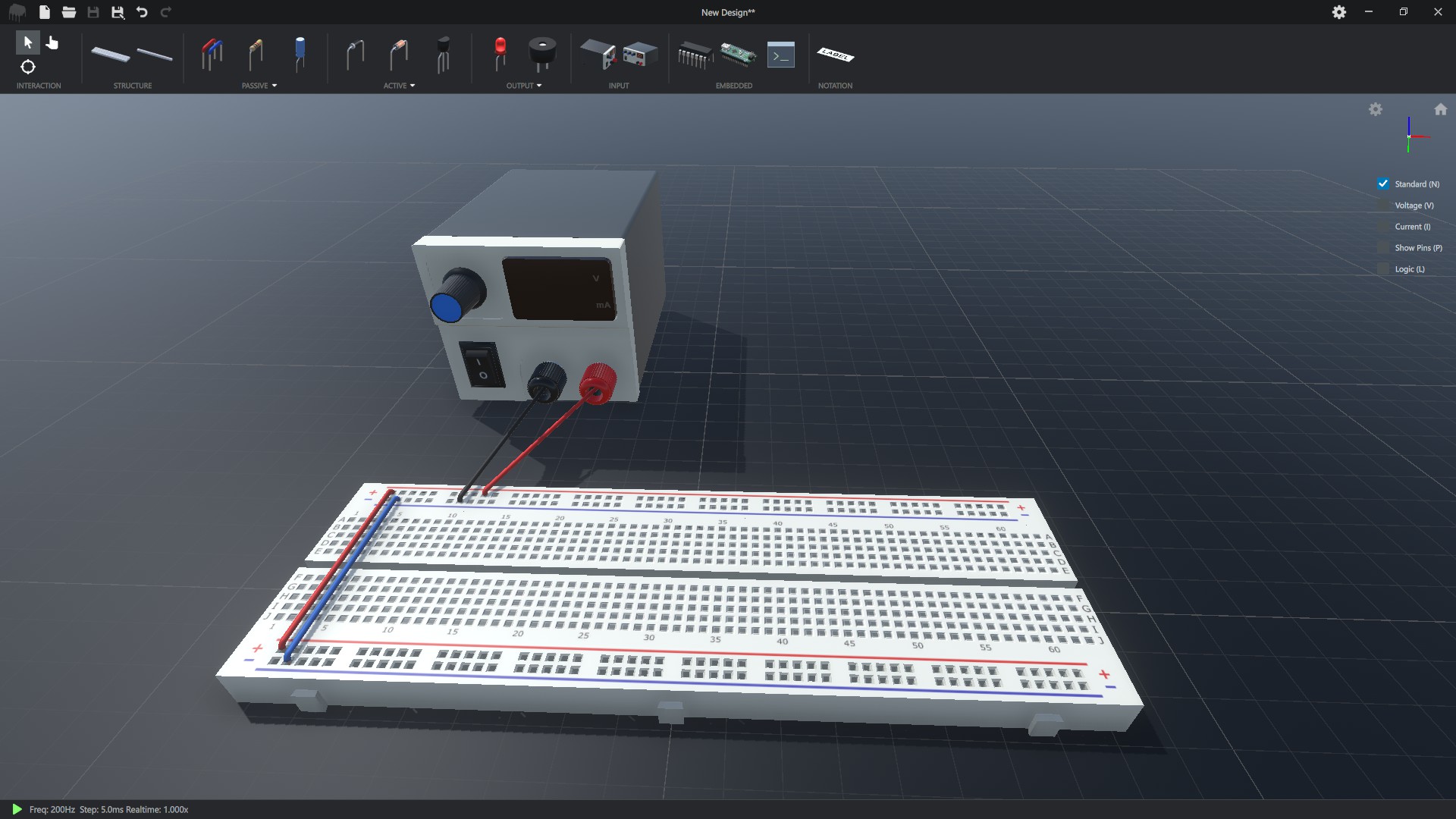Pick the microcontroller board component

coord(737,55)
